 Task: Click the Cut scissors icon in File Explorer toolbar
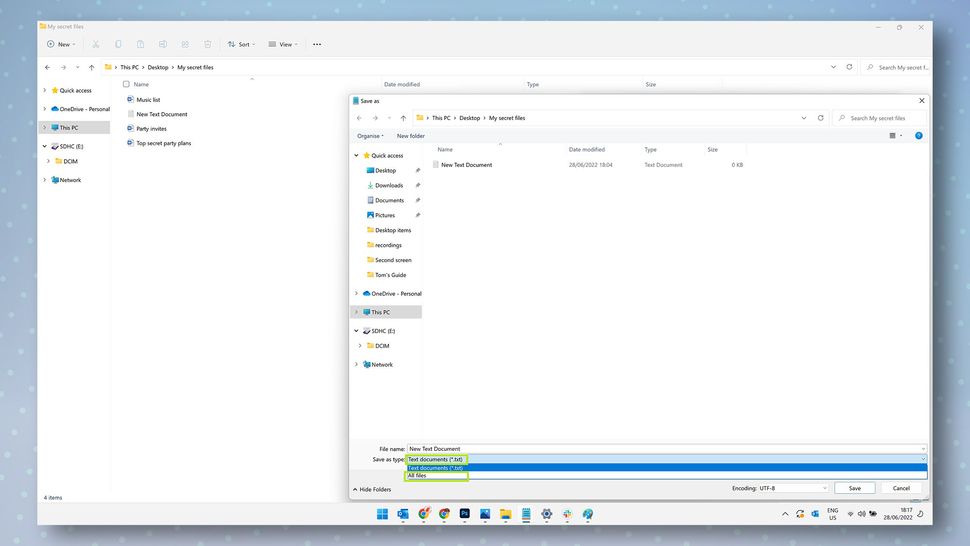pyautogui.click(x=96, y=45)
